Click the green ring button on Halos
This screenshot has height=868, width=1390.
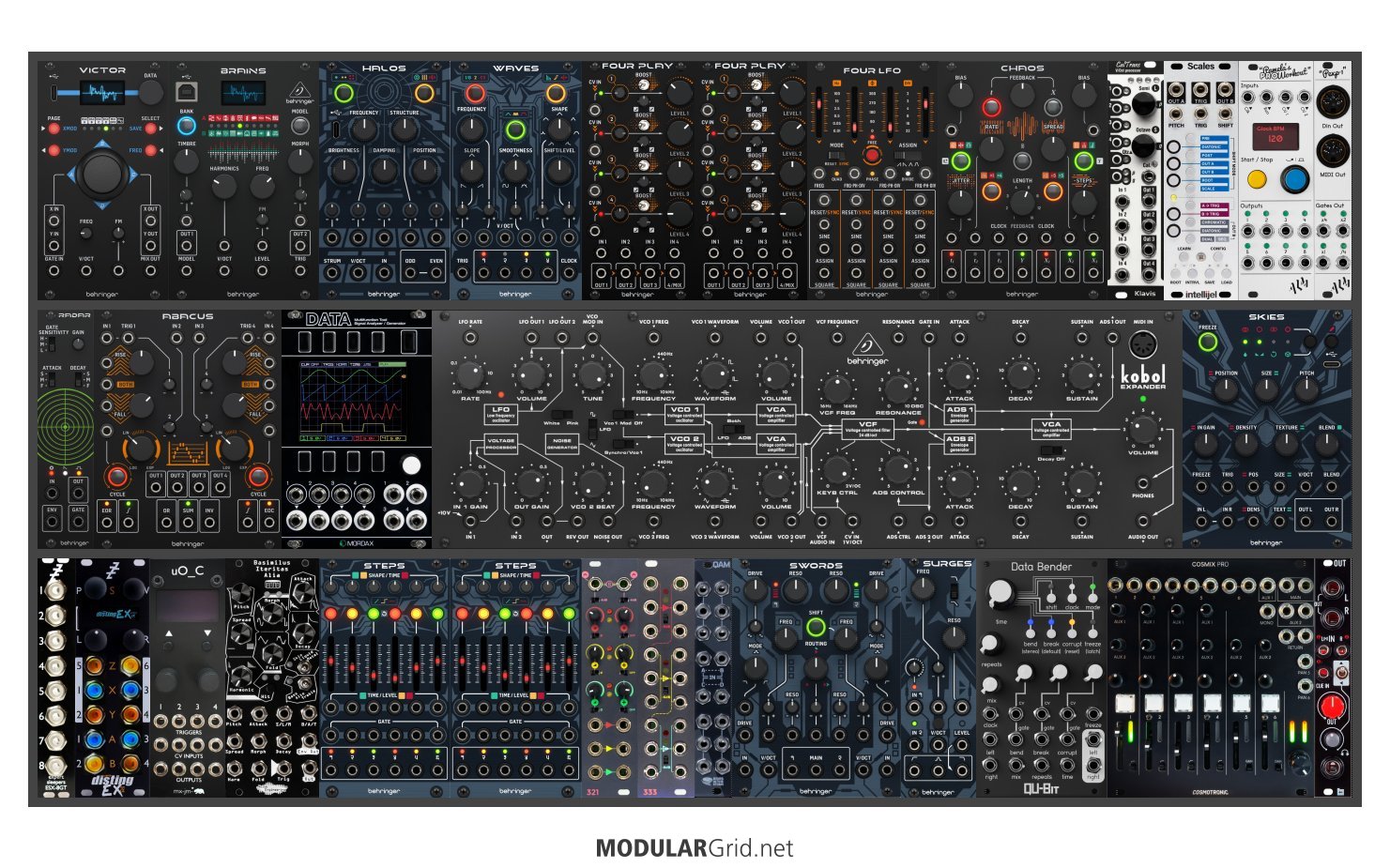point(344,92)
